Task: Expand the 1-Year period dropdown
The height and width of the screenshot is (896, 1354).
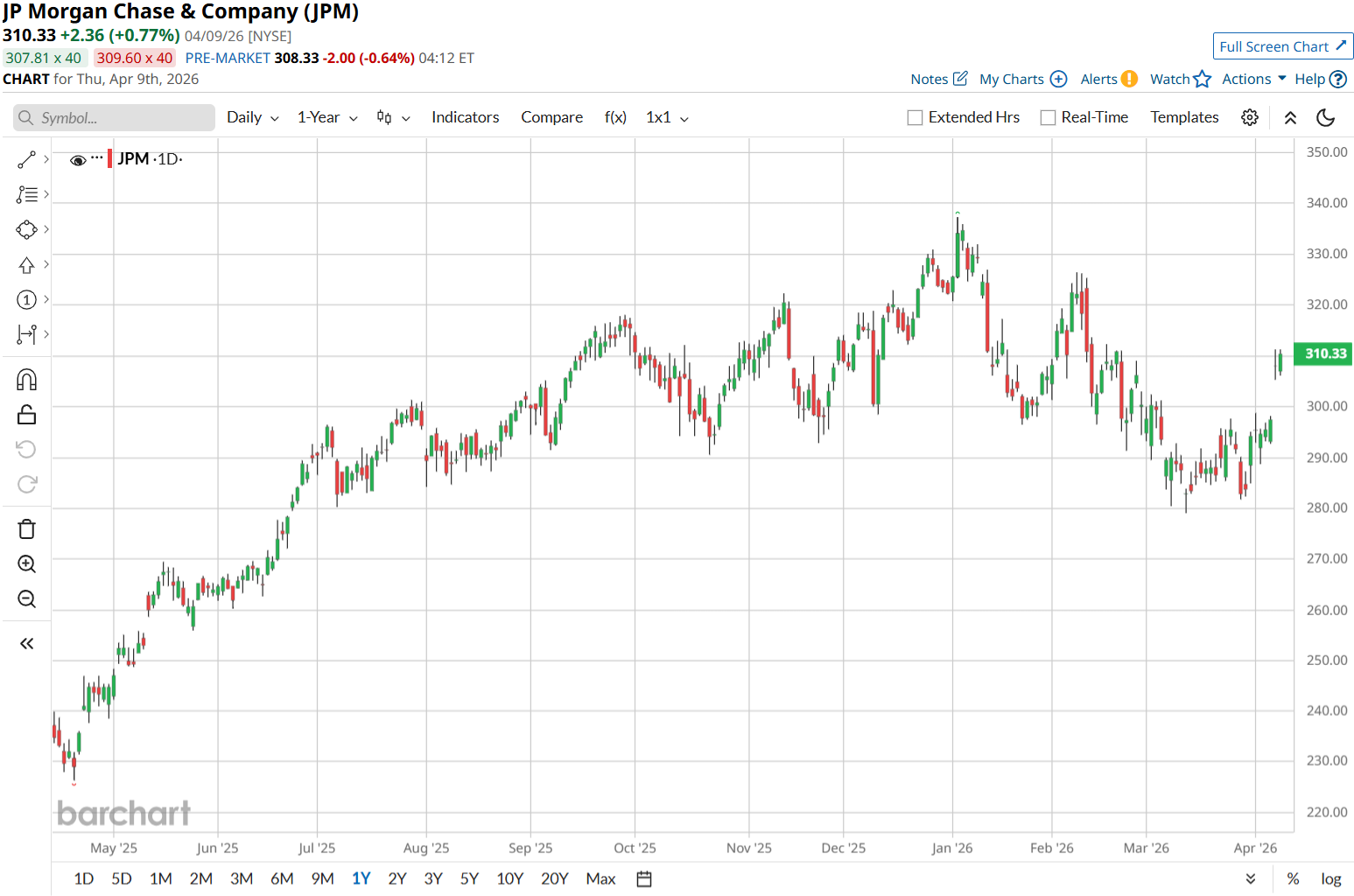Action: pos(327,117)
